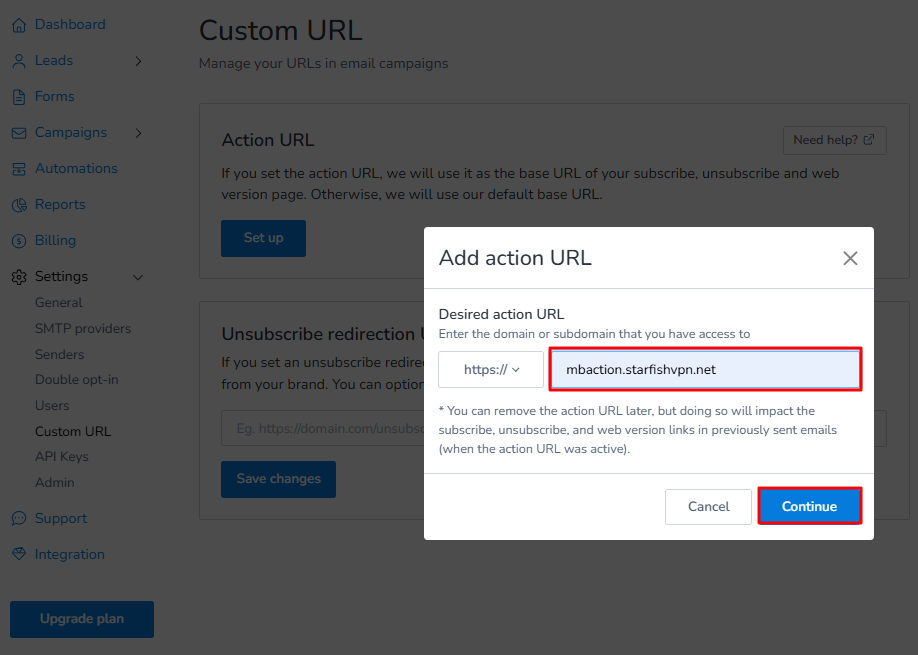Select Custom URL settings item
Image resolution: width=918 pixels, height=655 pixels.
(73, 431)
